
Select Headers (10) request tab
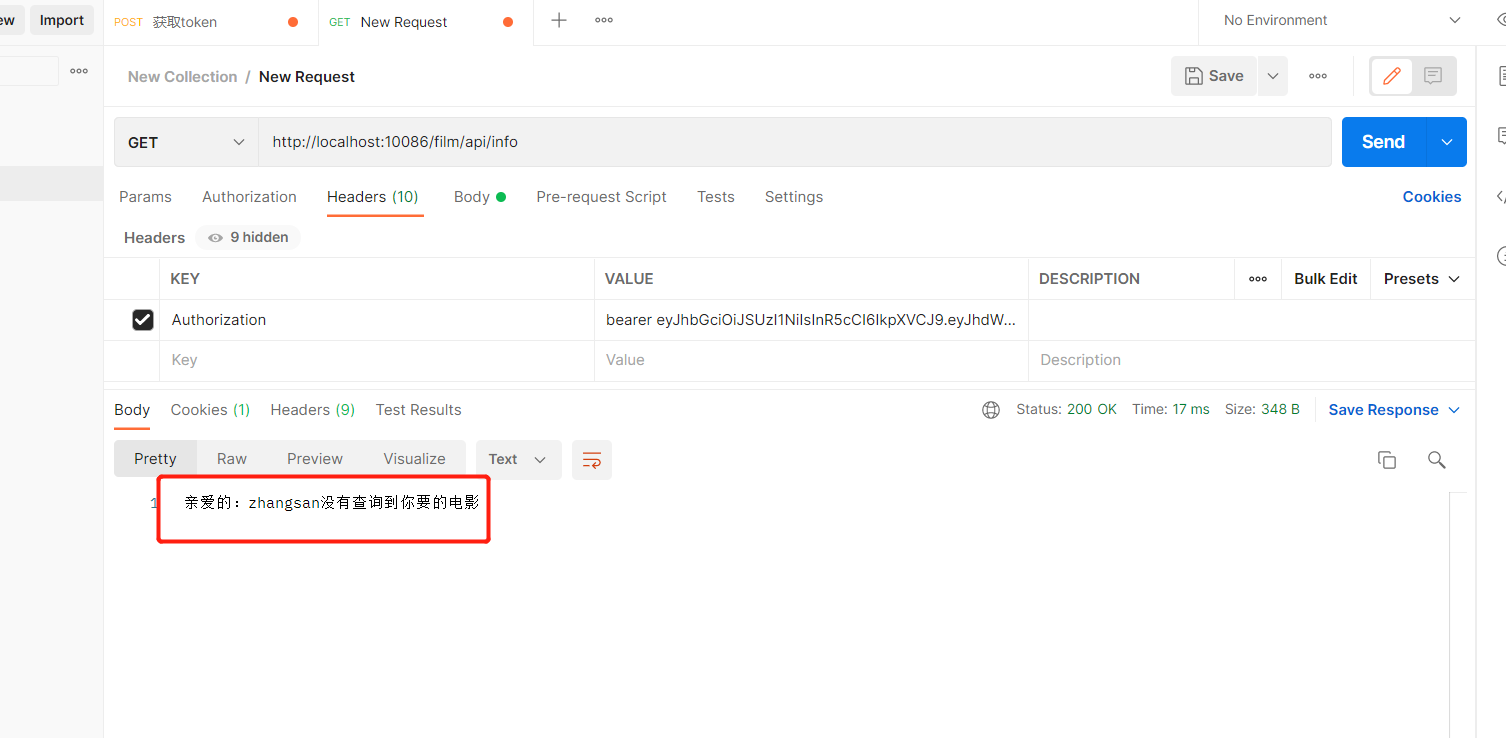click(373, 197)
